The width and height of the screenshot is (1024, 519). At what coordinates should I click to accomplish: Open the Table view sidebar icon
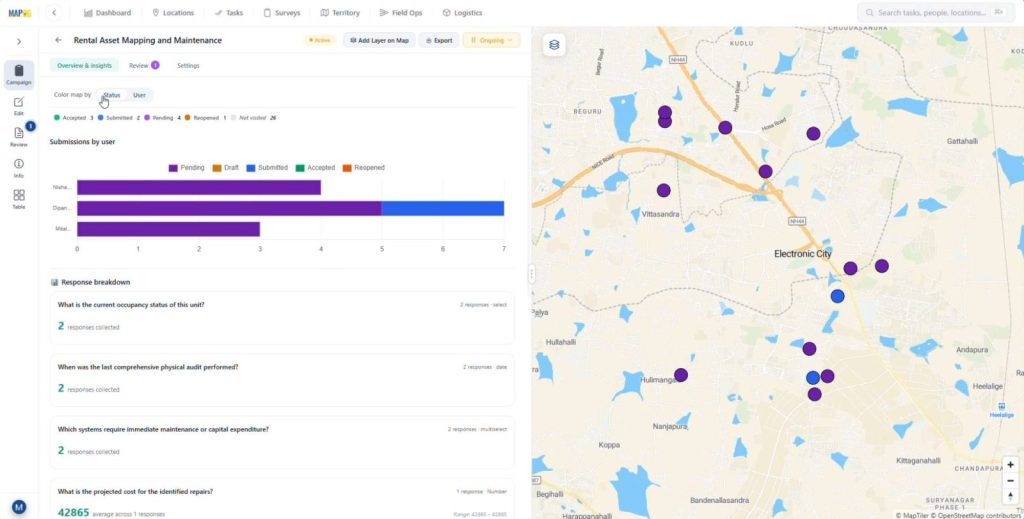click(19, 198)
